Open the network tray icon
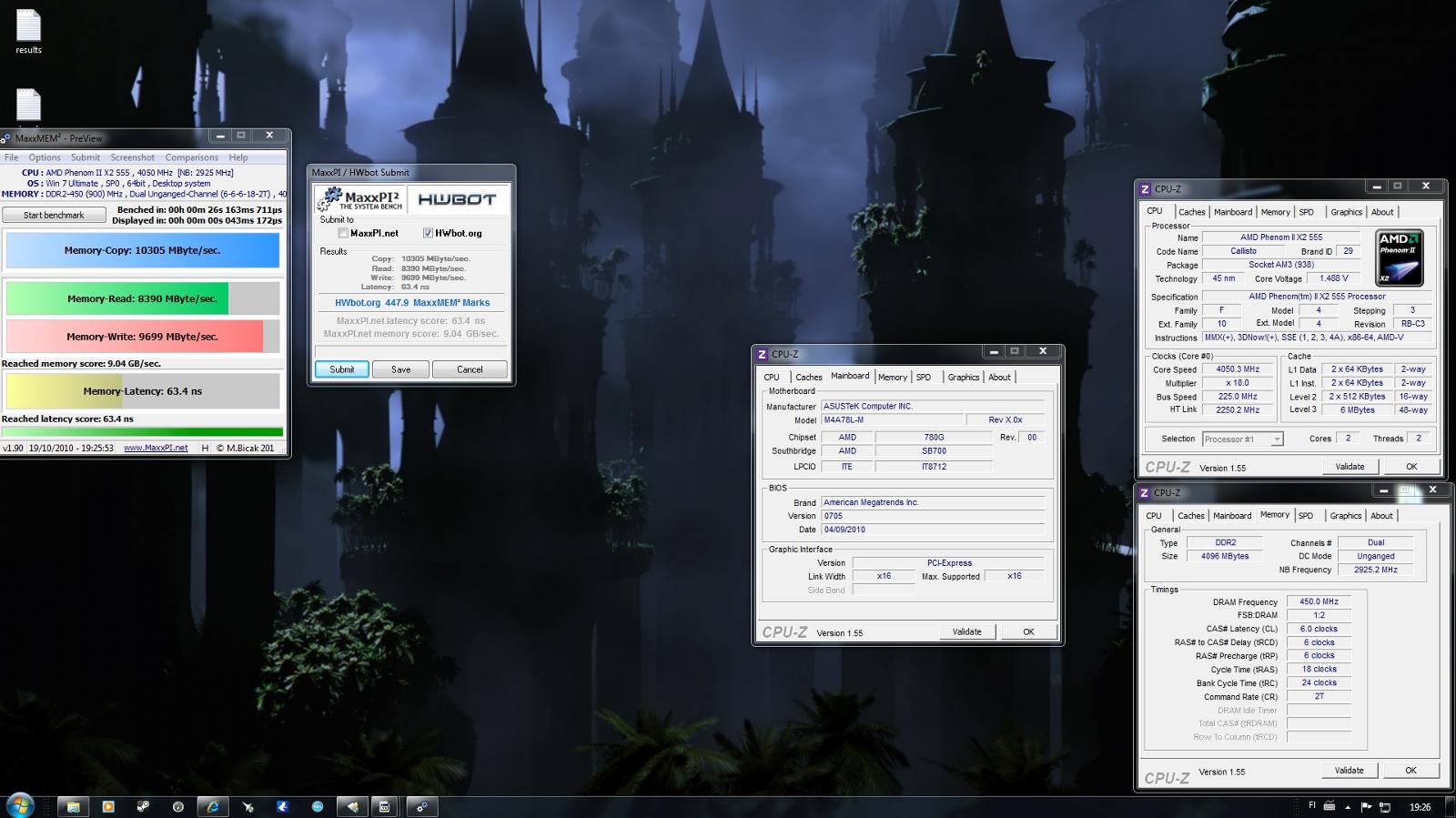Screen dimensions: 1456x818 pyautogui.click(x=1385, y=807)
